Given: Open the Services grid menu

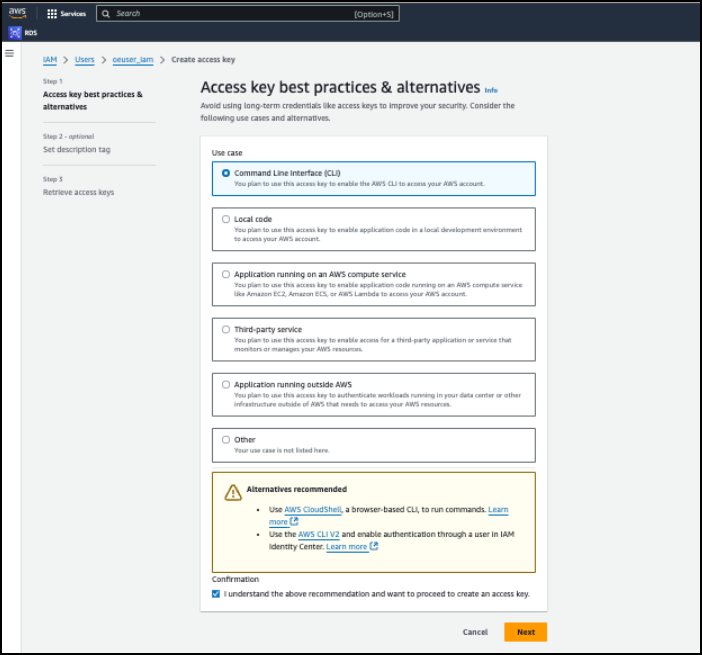Looking at the screenshot, I should point(52,14).
